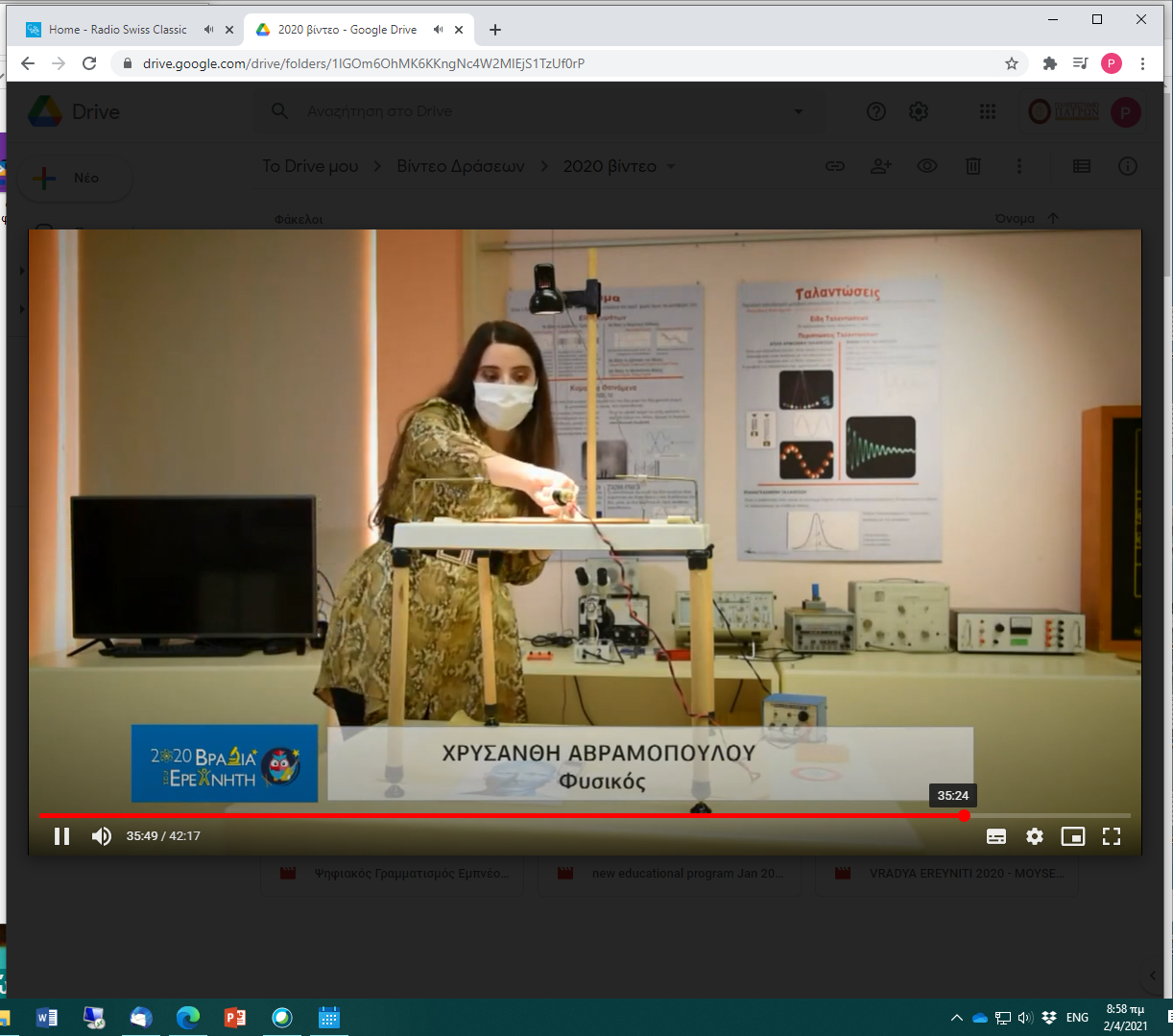Open Drive settings gear
Viewport: 1173px width, 1036px height.
click(x=919, y=111)
